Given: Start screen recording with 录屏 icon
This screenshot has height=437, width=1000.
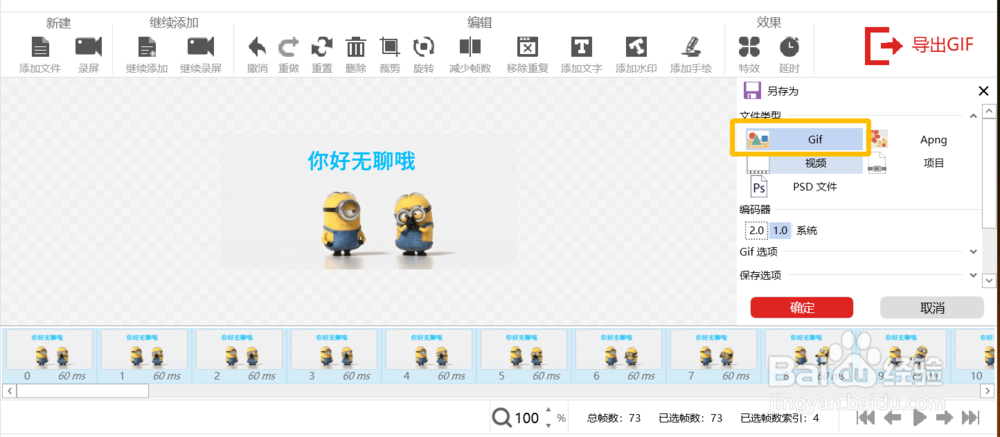Looking at the screenshot, I should pyautogui.click(x=89, y=47).
